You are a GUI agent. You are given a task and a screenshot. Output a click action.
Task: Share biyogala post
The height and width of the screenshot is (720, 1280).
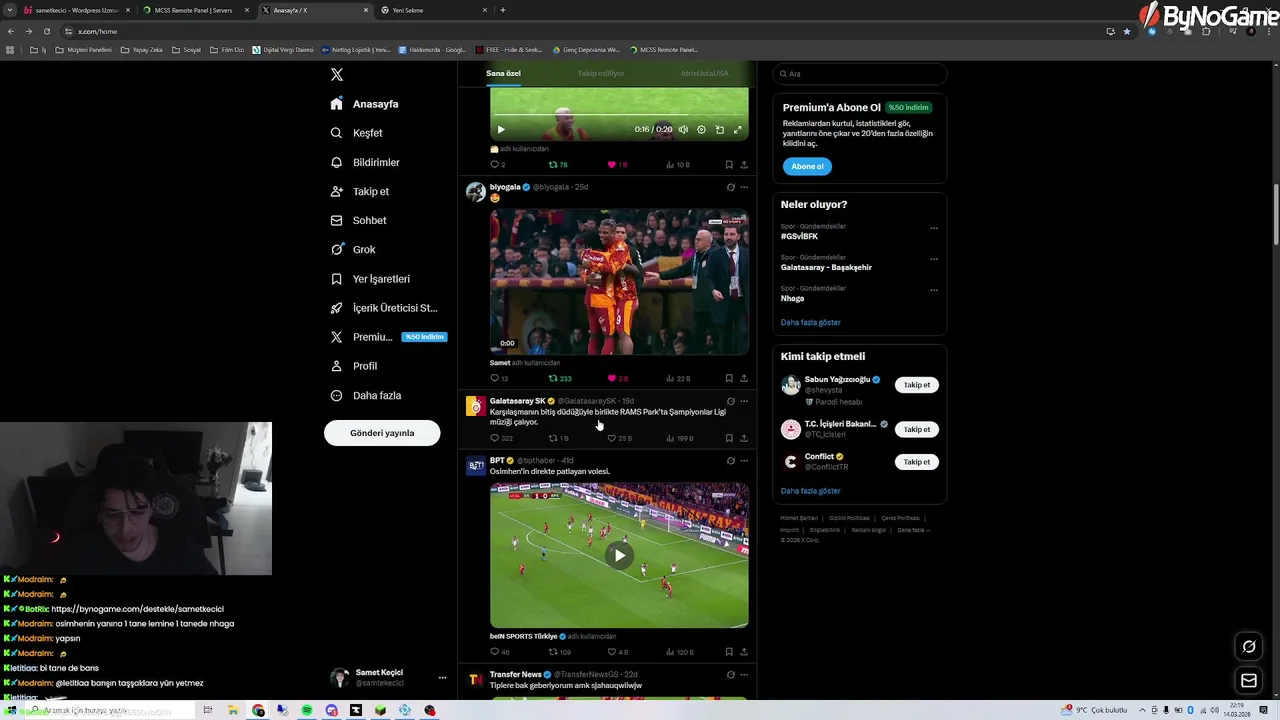[744, 378]
